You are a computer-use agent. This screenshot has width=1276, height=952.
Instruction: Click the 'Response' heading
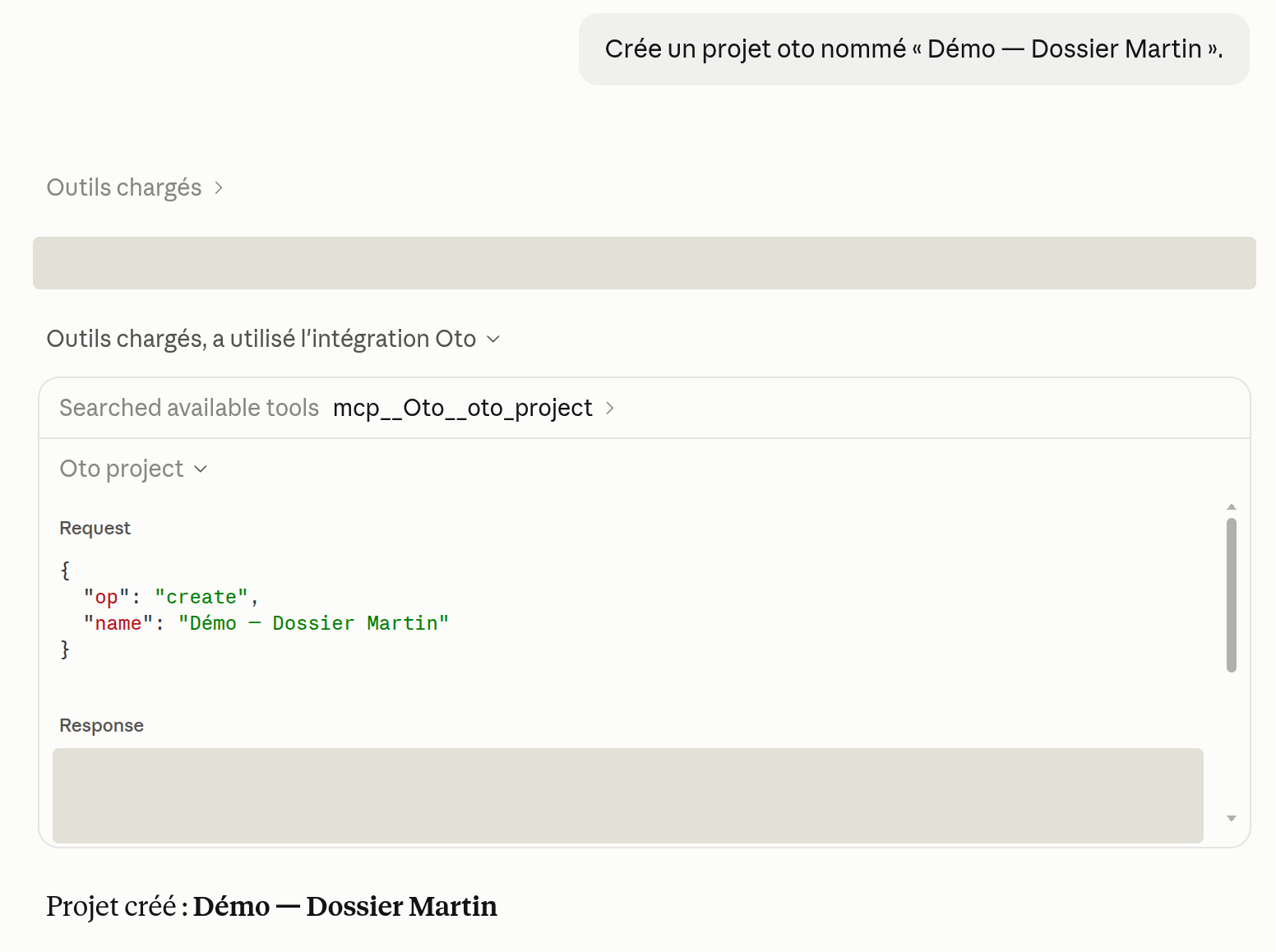101,726
